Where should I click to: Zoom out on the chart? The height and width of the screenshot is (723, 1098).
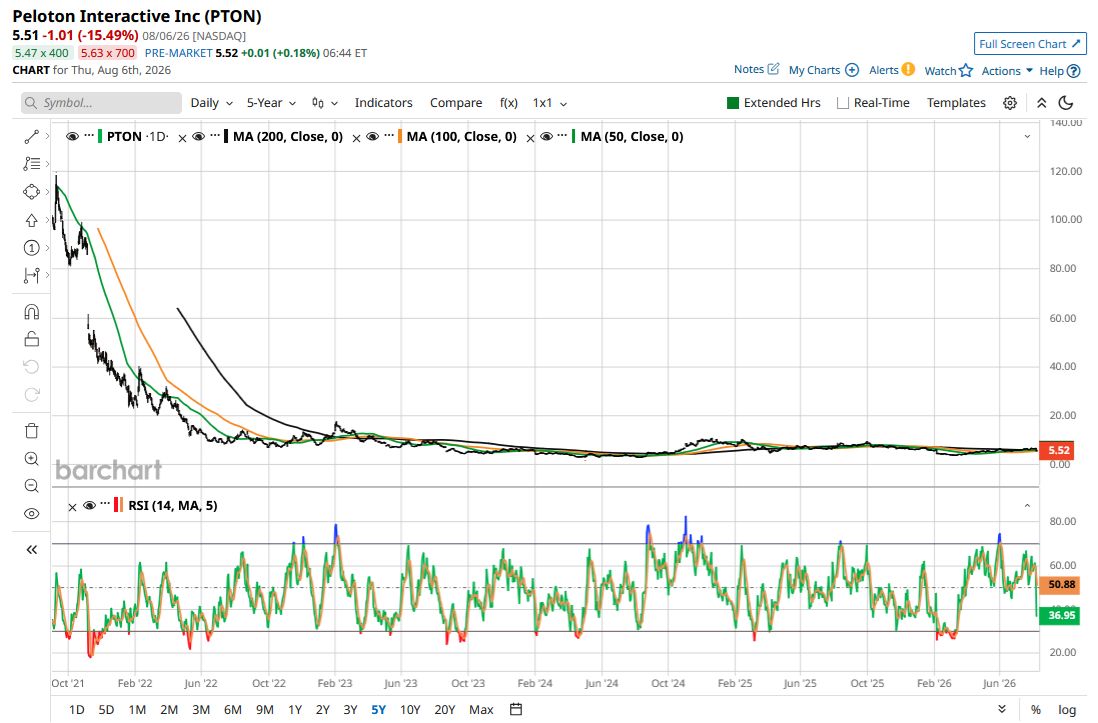pos(32,486)
